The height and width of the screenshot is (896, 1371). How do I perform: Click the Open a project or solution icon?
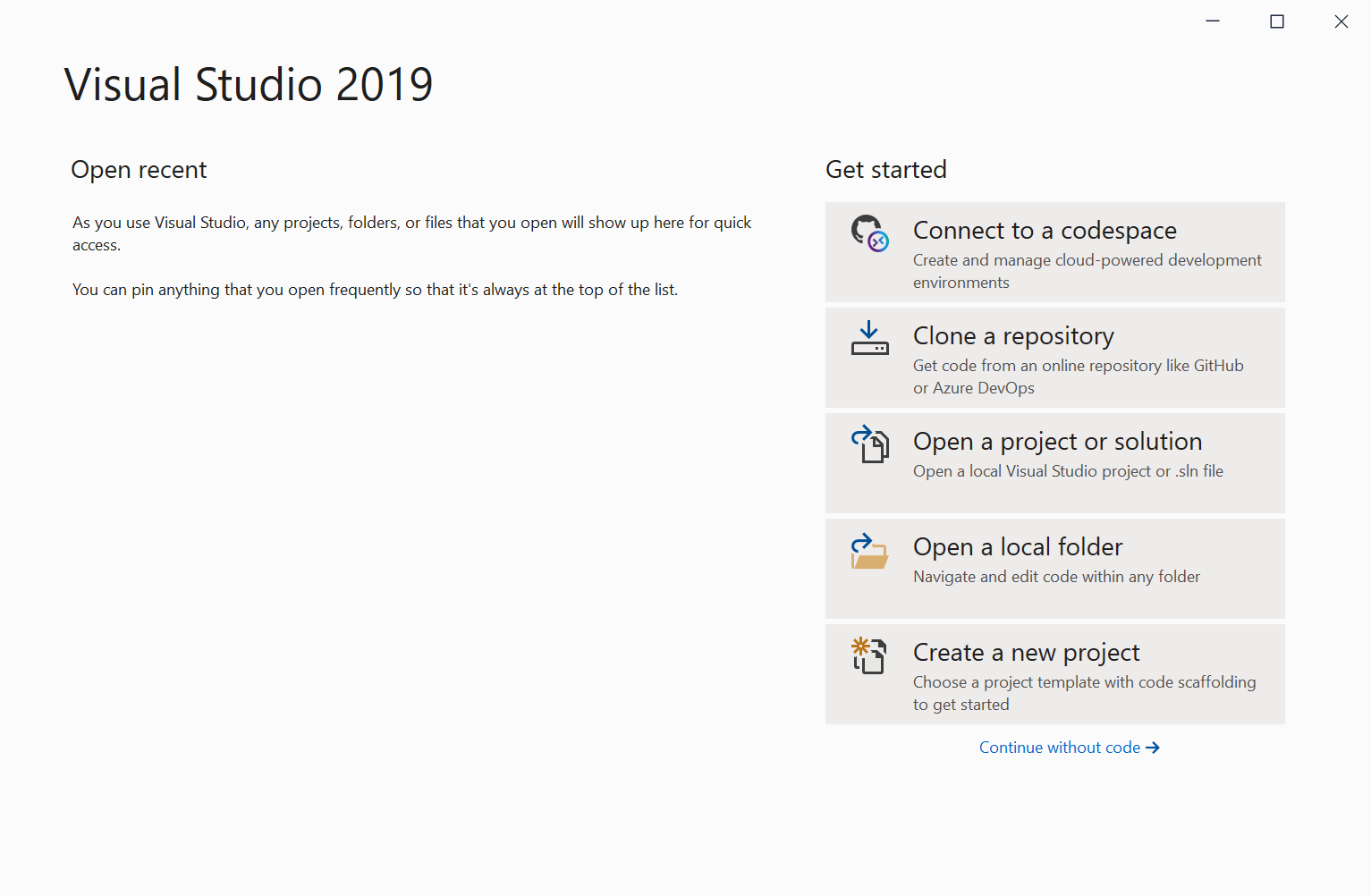click(x=869, y=444)
